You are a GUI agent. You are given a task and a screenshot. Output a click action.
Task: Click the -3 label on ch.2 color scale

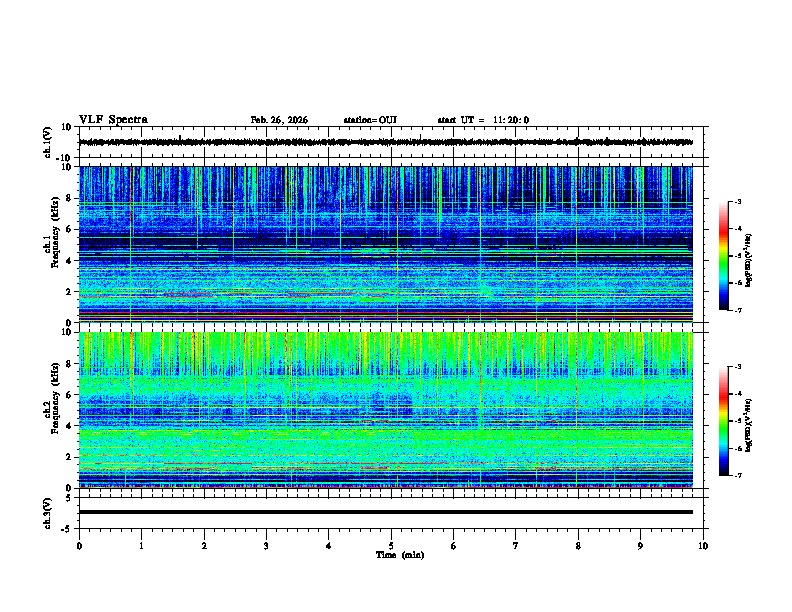(x=737, y=367)
